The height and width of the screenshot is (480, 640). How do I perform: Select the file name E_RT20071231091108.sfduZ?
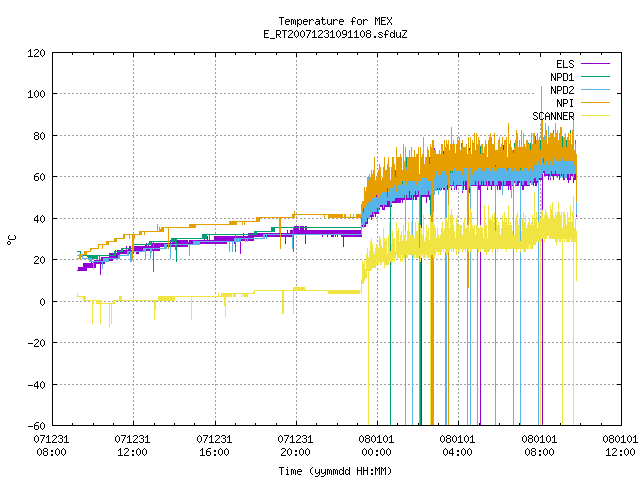tap(336, 34)
